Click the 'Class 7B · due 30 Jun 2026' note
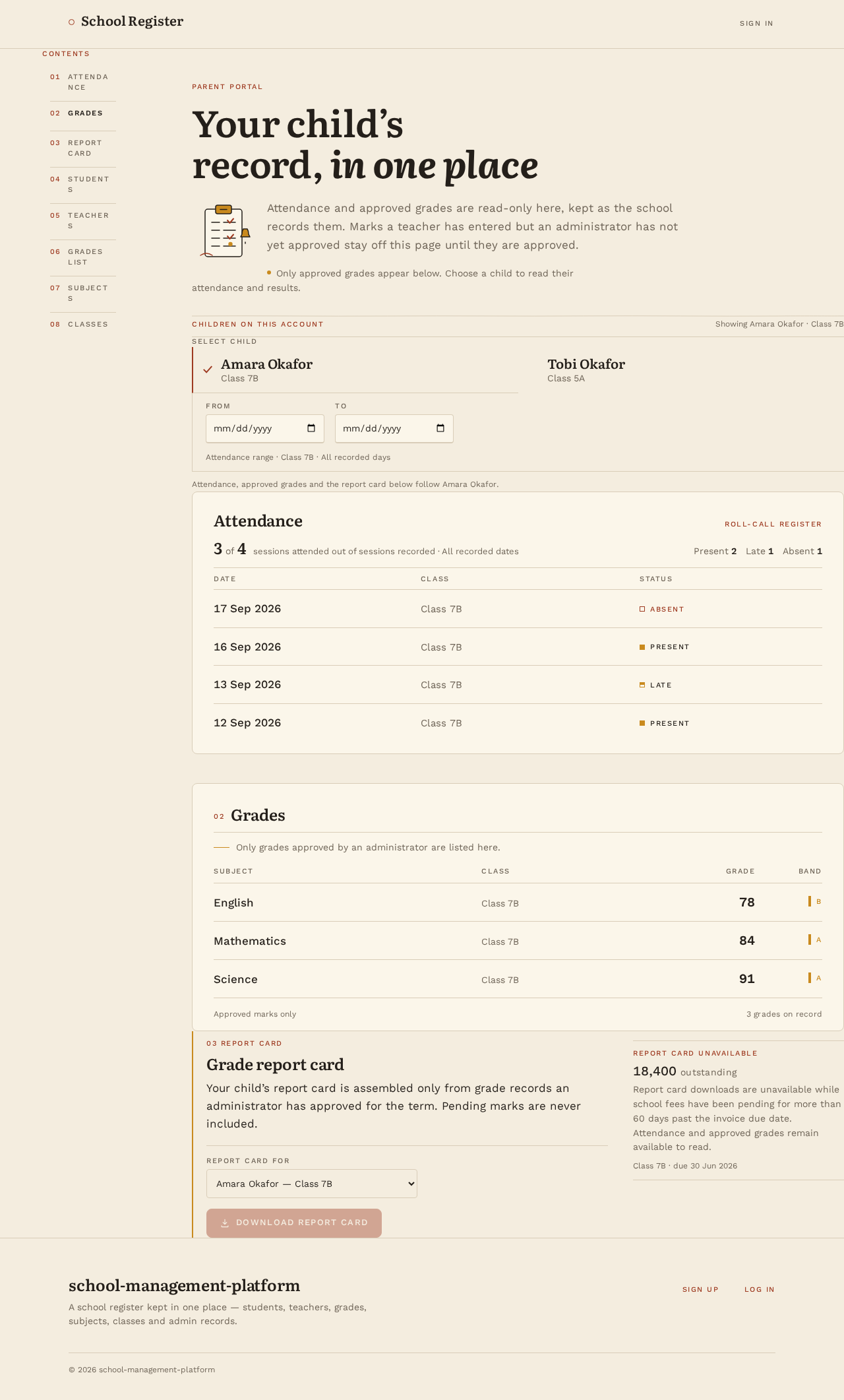 [x=685, y=1166]
